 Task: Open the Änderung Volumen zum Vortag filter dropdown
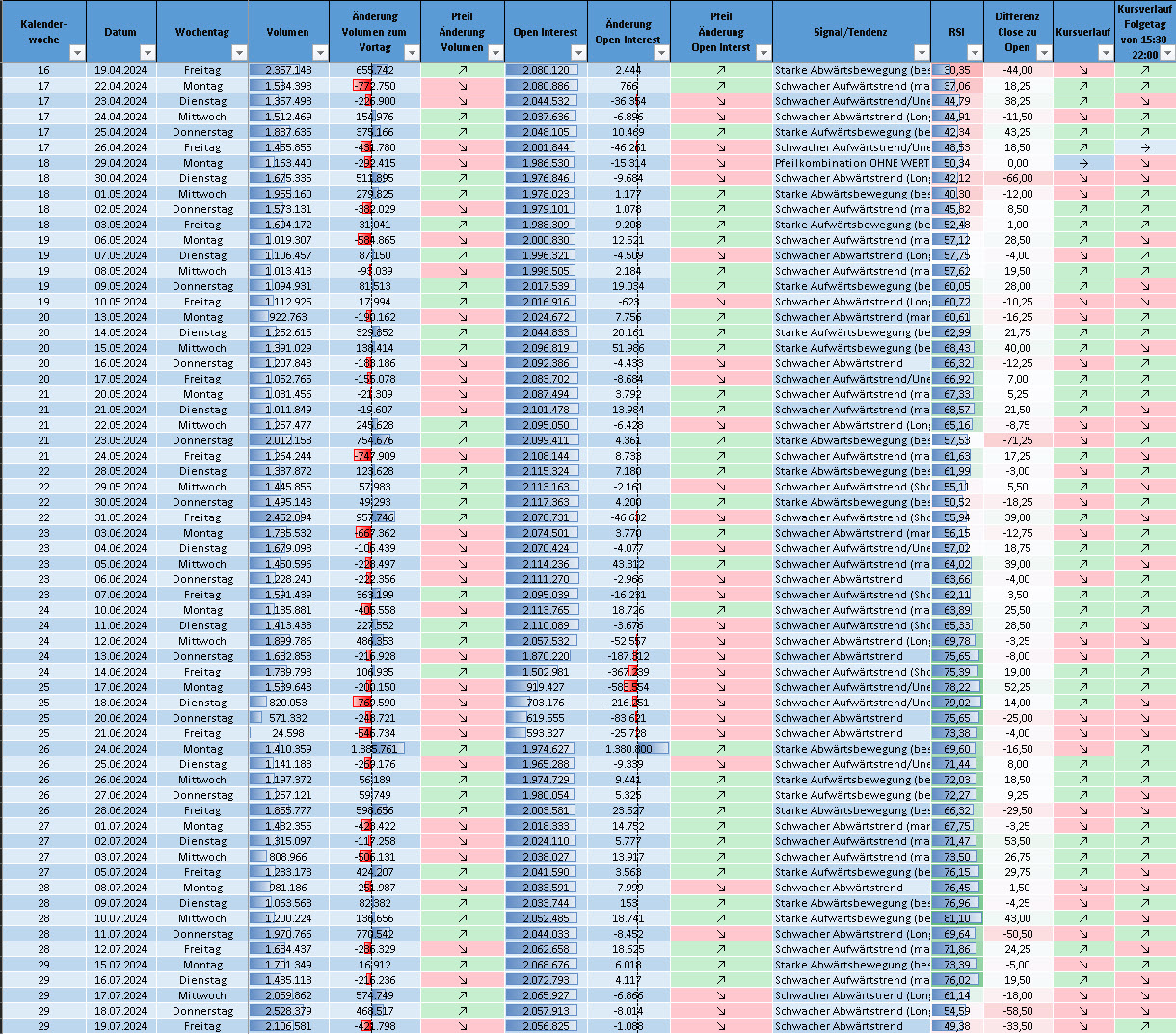pyautogui.click(x=413, y=53)
